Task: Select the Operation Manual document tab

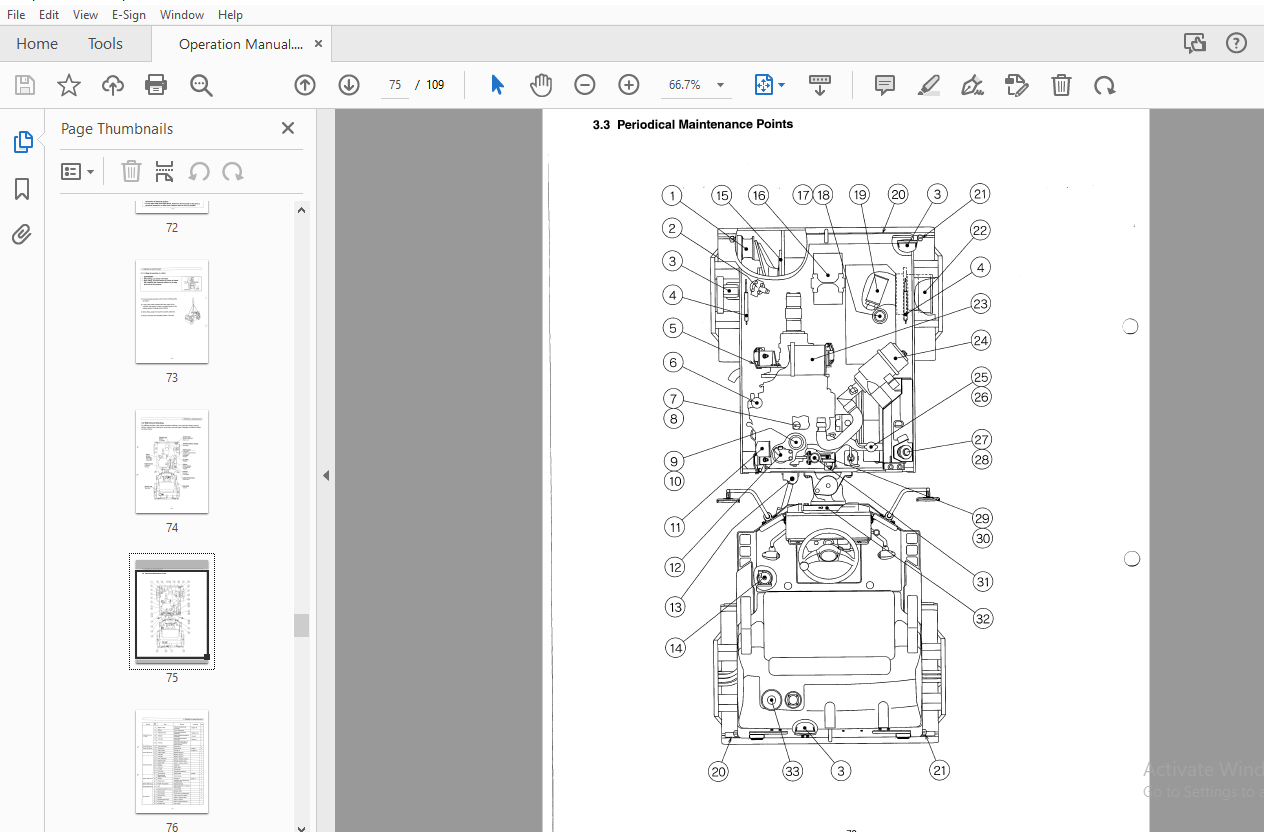Action: [240, 44]
